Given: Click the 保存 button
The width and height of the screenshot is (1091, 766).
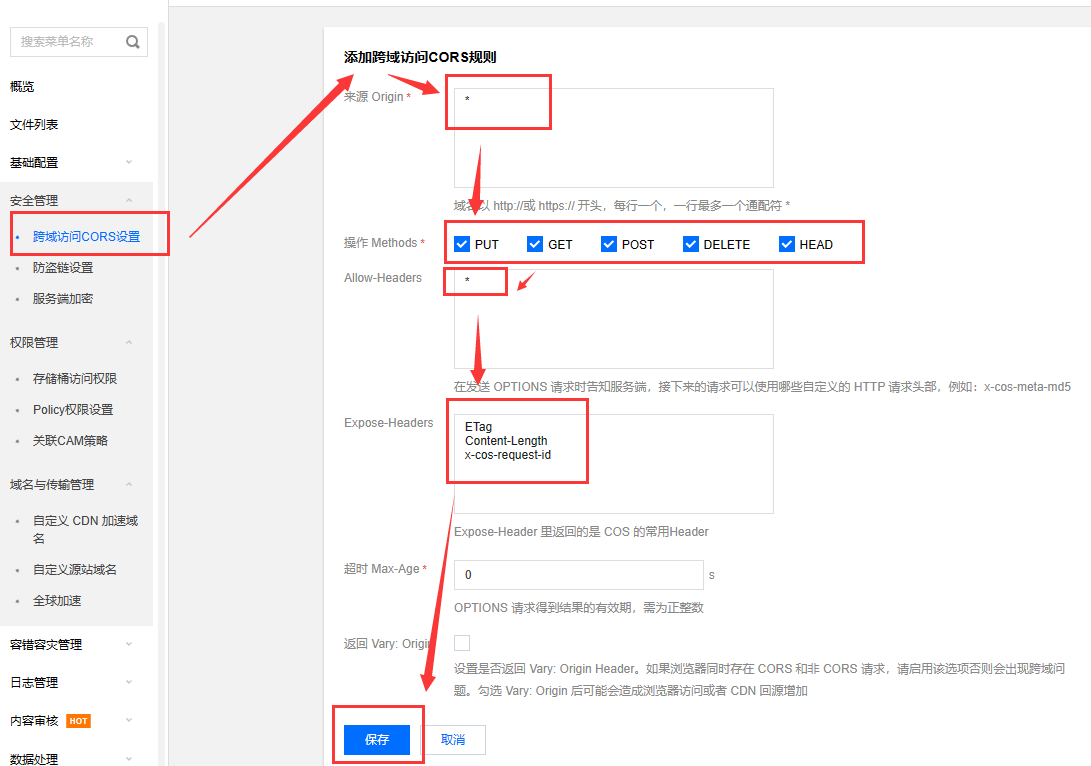Looking at the screenshot, I should (x=376, y=740).
